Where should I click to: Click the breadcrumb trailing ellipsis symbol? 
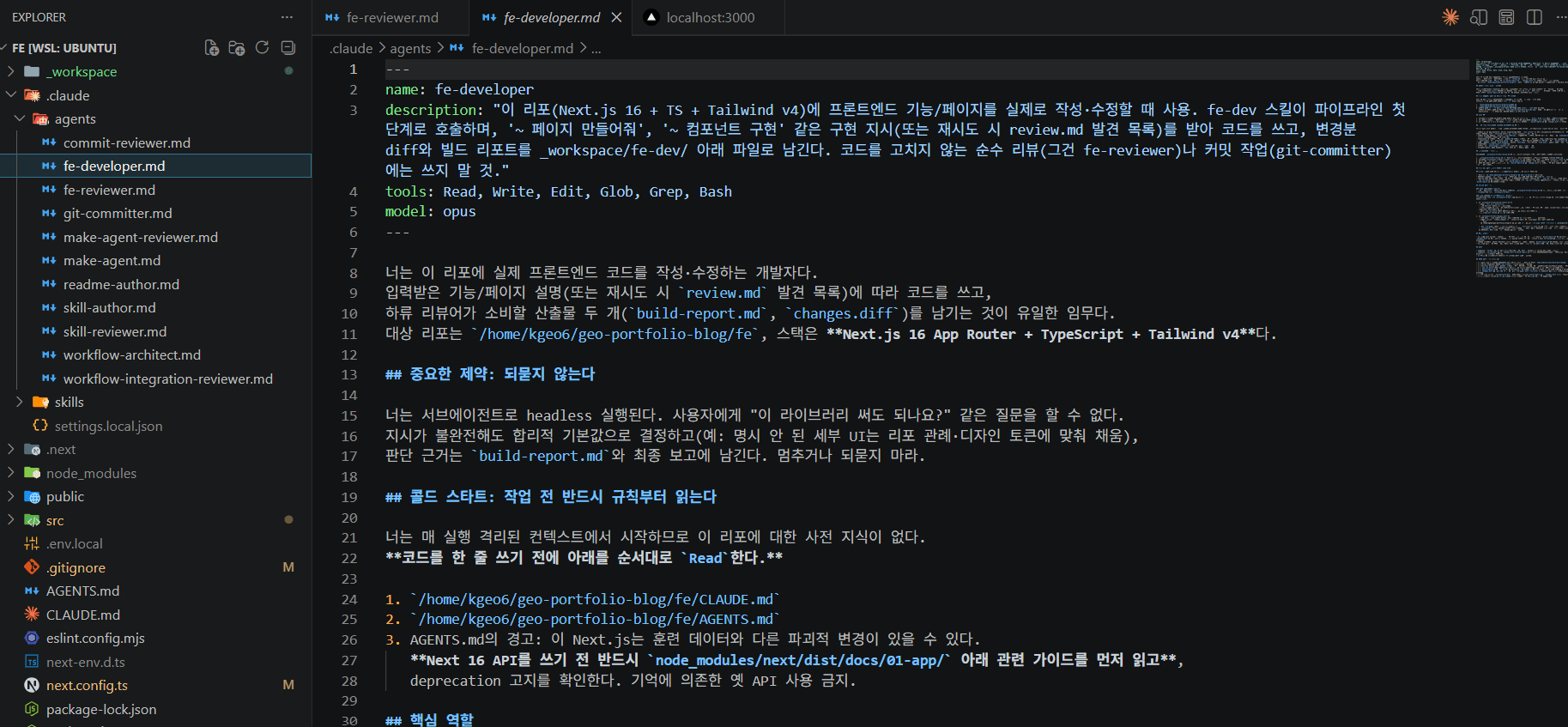[x=596, y=49]
